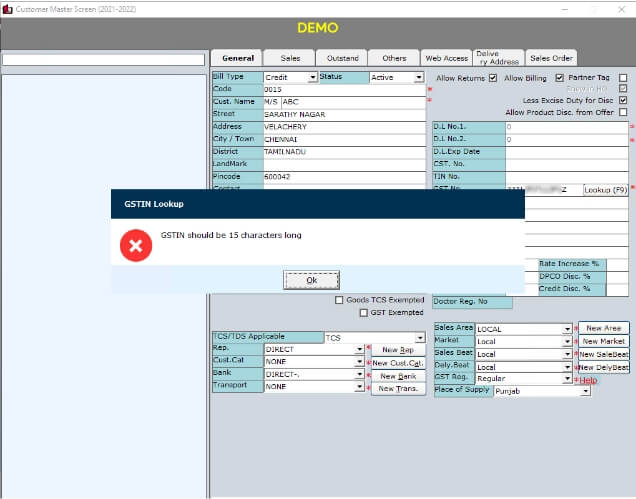Click the Street field SARATHY NAGAR
This screenshot has height=499, width=636.
[344, 114]
